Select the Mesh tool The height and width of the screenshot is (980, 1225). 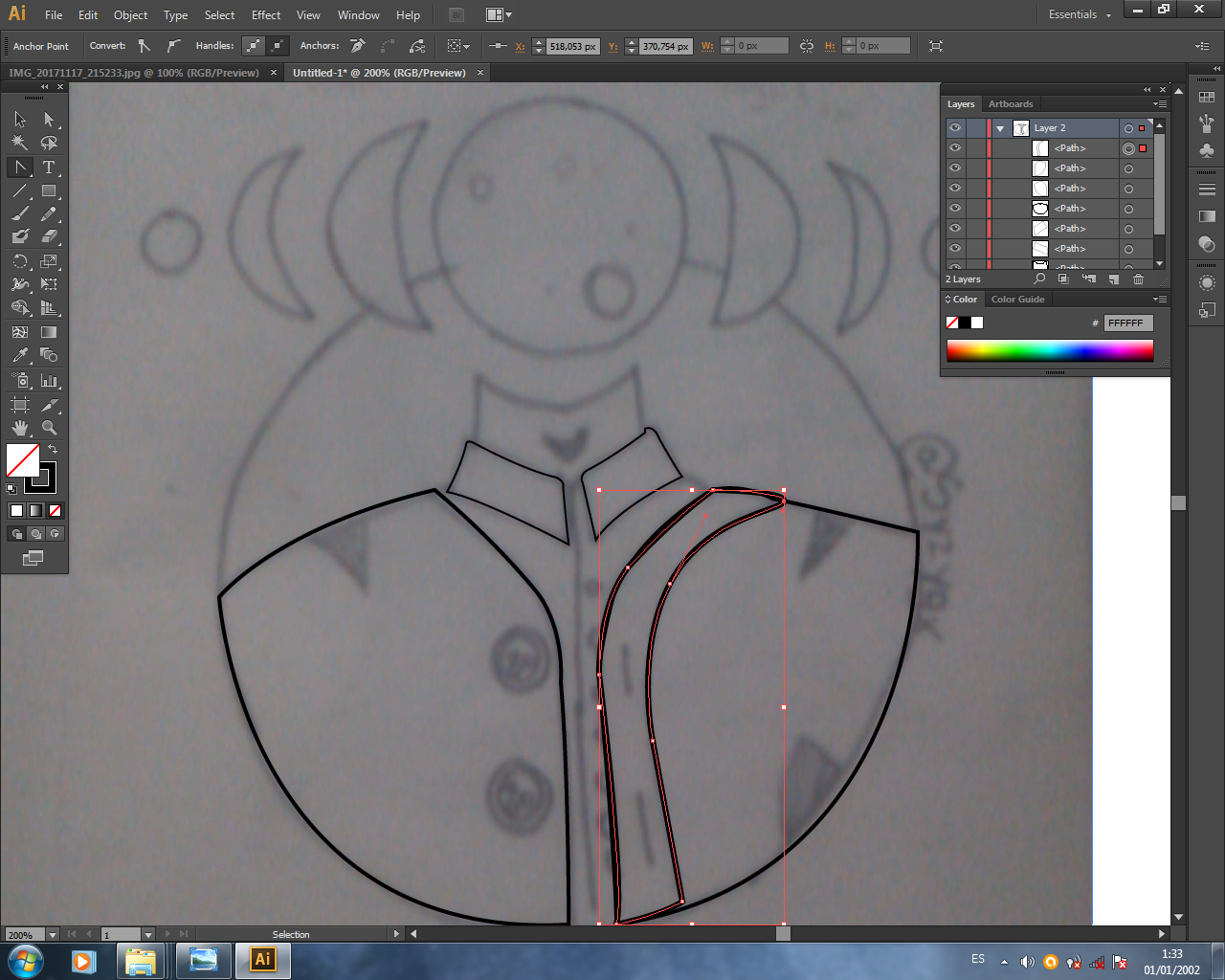20,332
